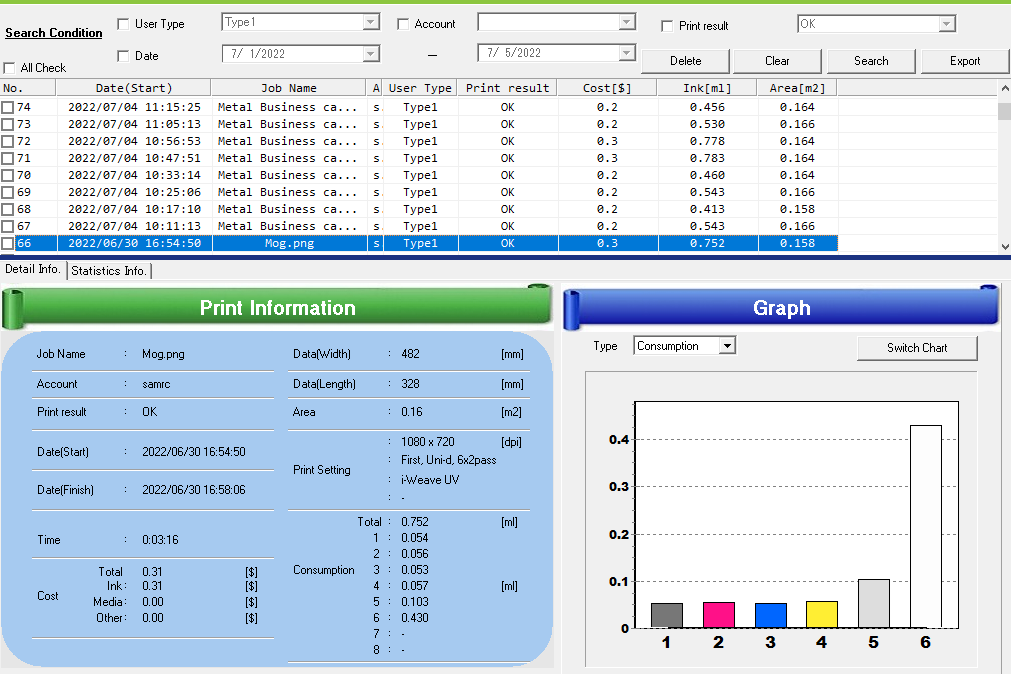The height and width of the screenshot is (674, 1011).
Task: Click the blue bar for ink 3
Action: point(771,615)
